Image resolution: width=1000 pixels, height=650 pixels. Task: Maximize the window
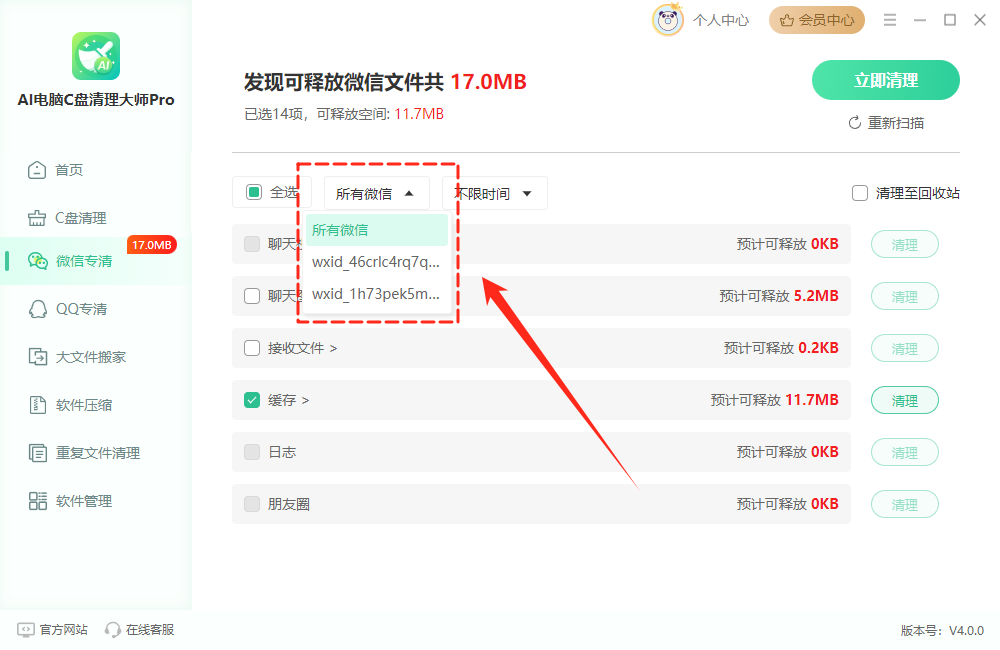coord(950,20)
